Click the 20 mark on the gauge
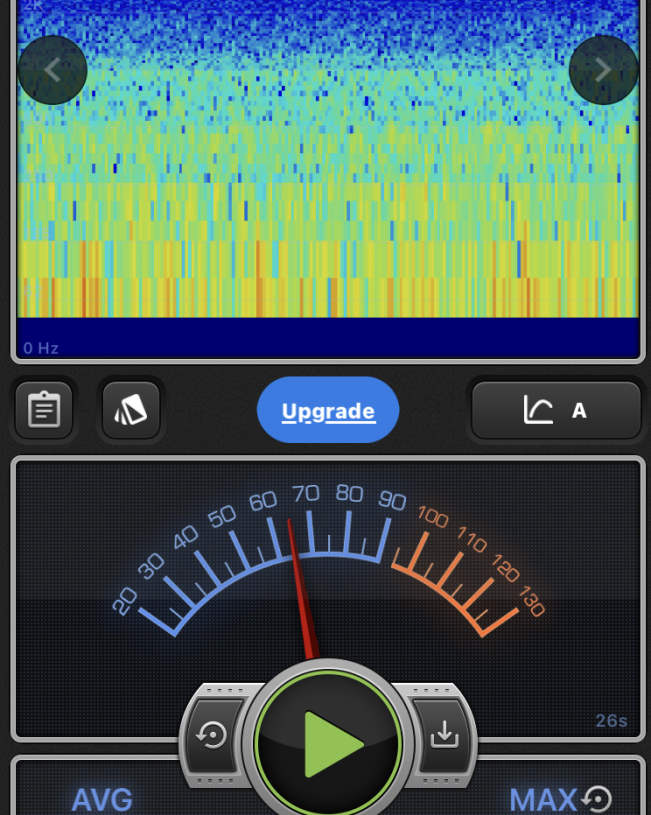This screenshot has height=815, width=651. tap(124, 601)
